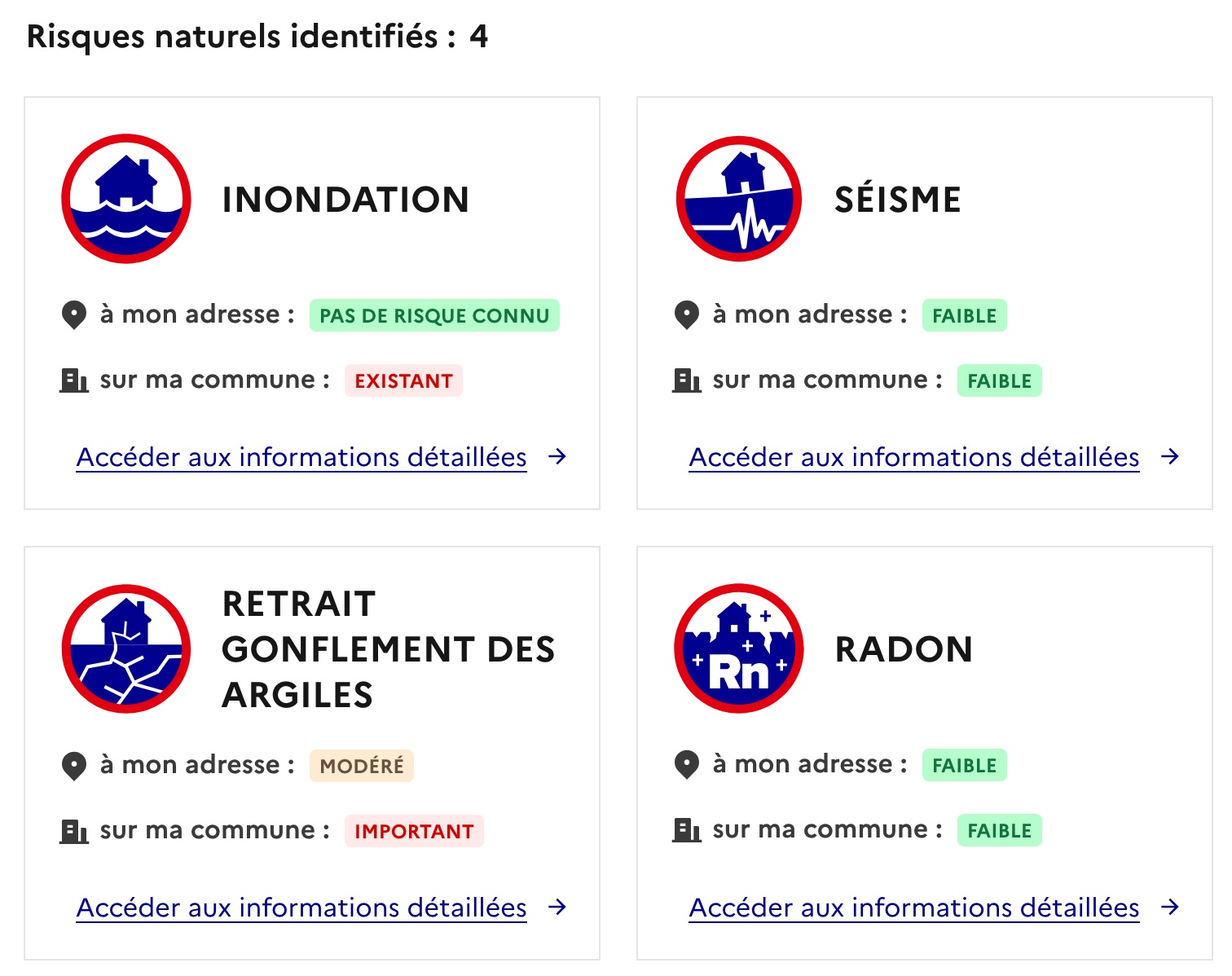This screenshot has width=1232, height=976.
Task: Click the MODÉRÉ badge in the argiles card
Action: click(362, 765)
